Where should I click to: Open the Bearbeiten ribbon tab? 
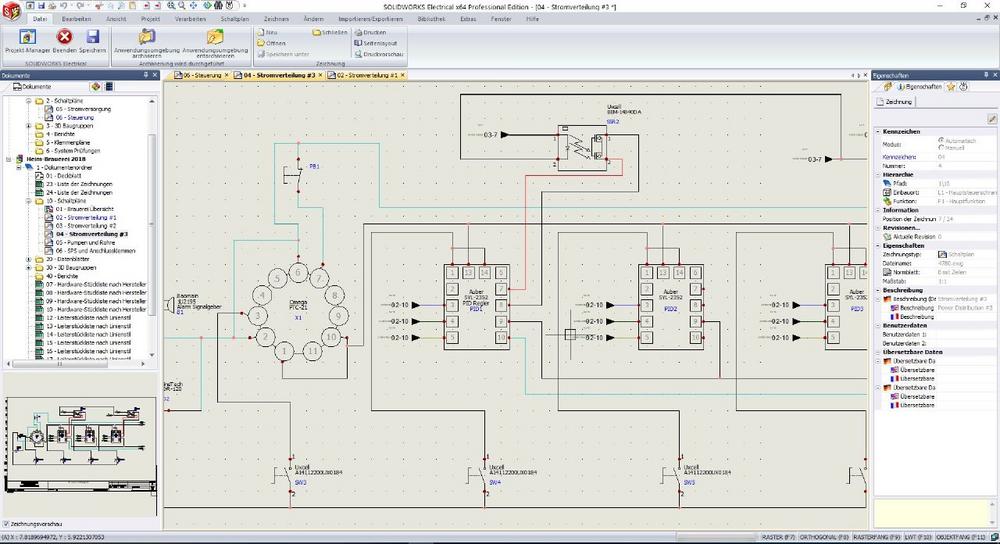click(x=77, y=19)
